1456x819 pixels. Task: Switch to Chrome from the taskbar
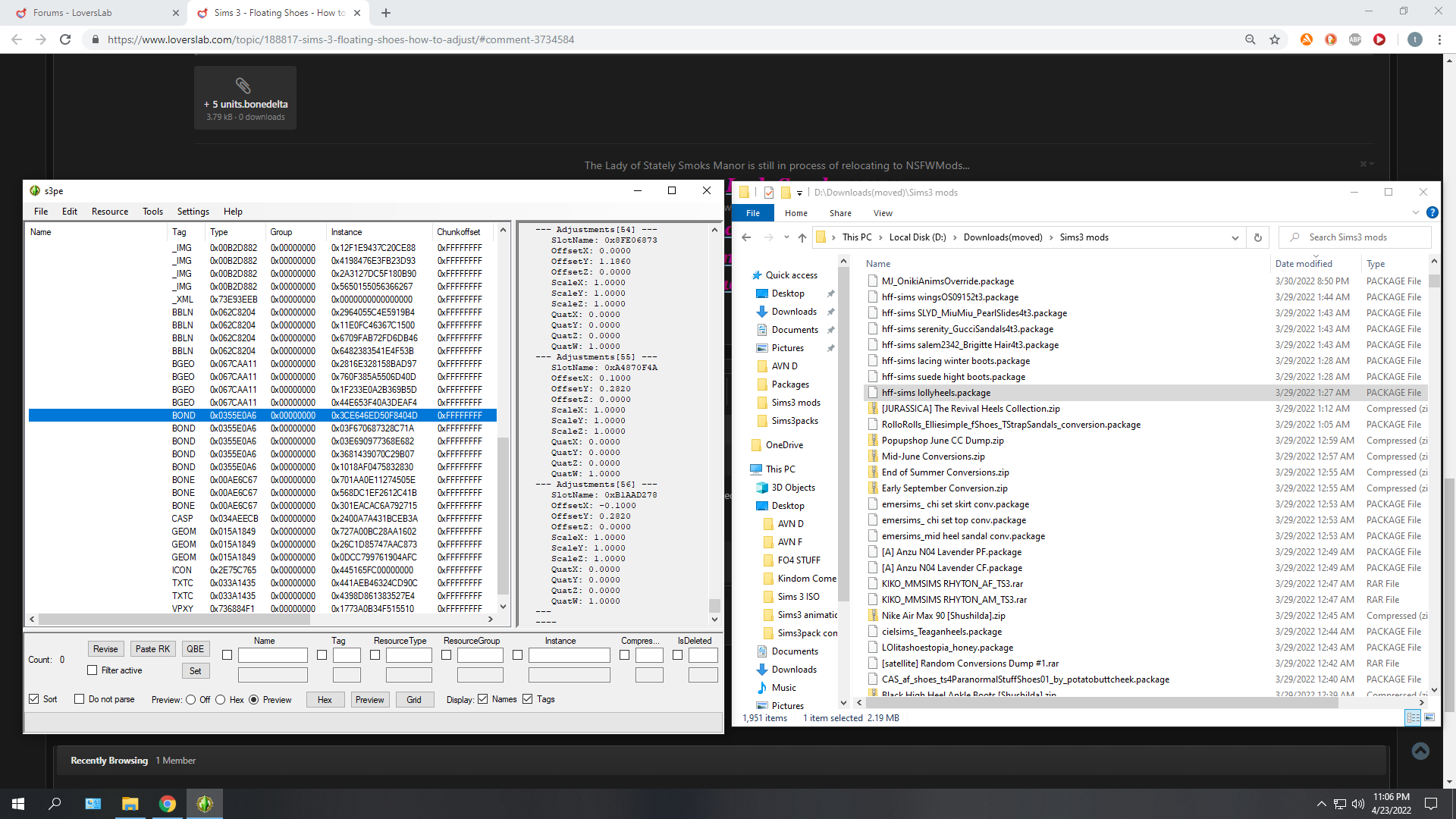click(168, 804)
